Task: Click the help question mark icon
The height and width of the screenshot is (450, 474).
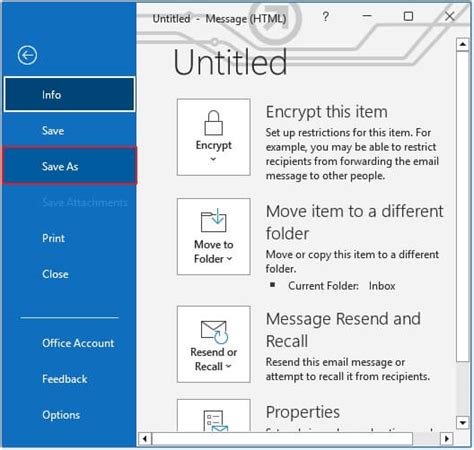Action: pyautogui.click(x=326, y=16)
